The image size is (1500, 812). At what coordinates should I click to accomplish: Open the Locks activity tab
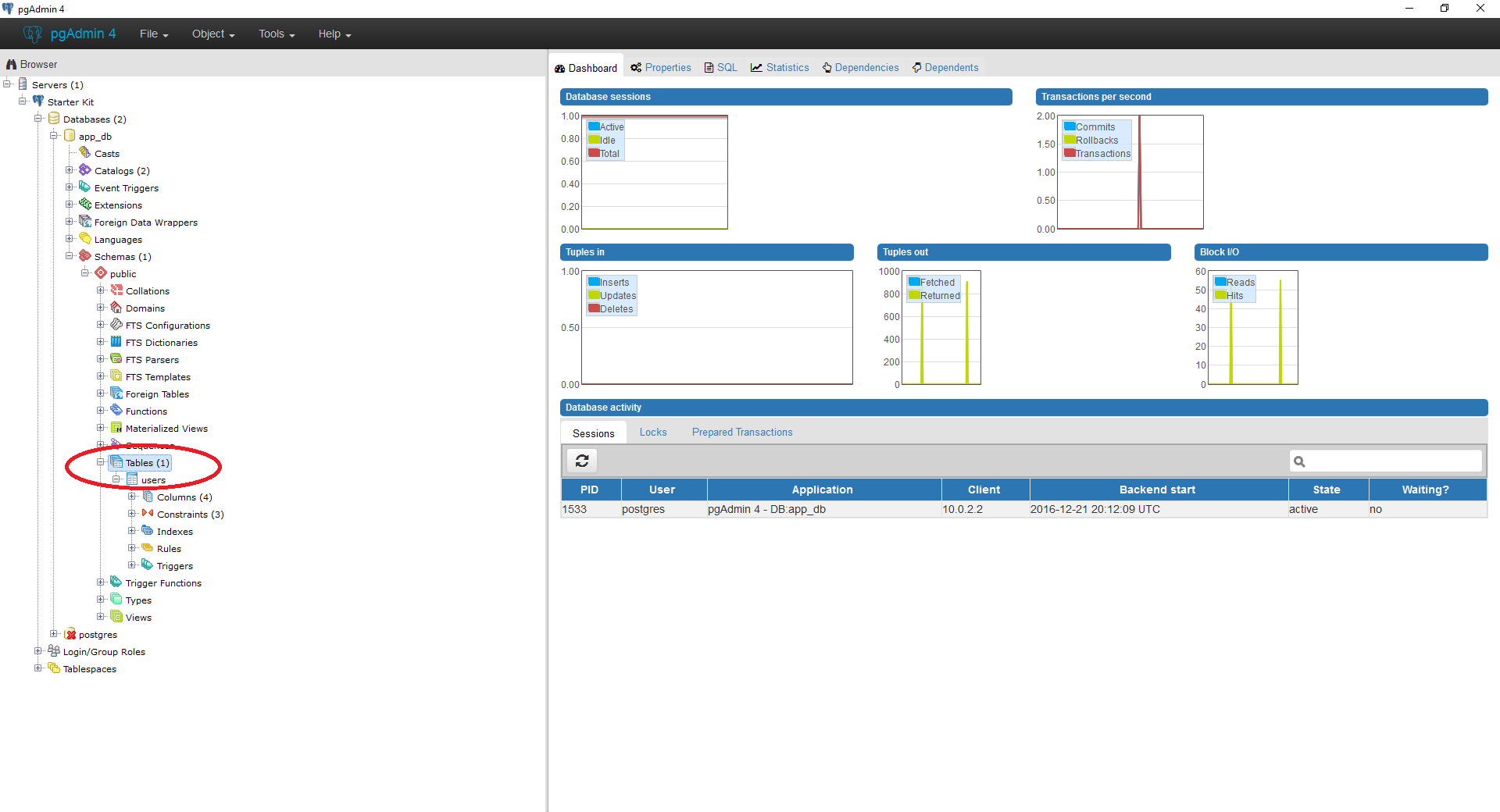(653, 433)
